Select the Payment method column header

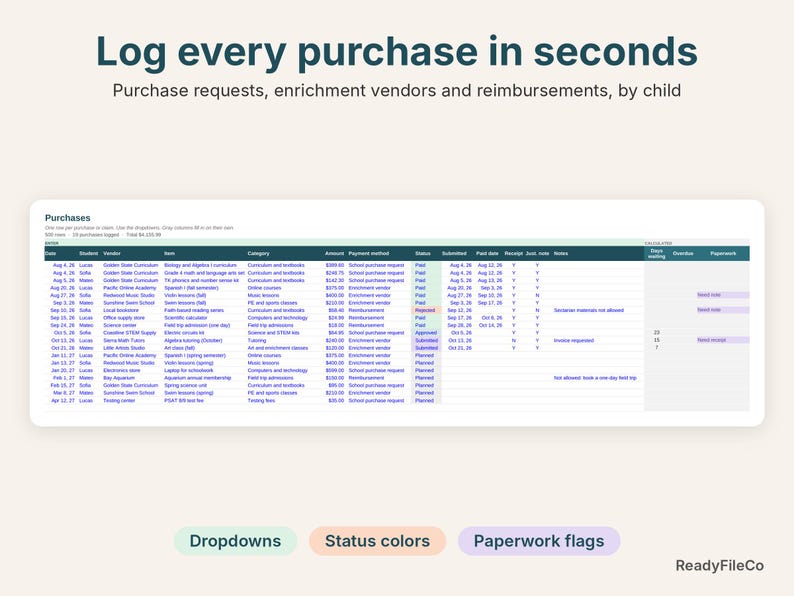[369, 253]
